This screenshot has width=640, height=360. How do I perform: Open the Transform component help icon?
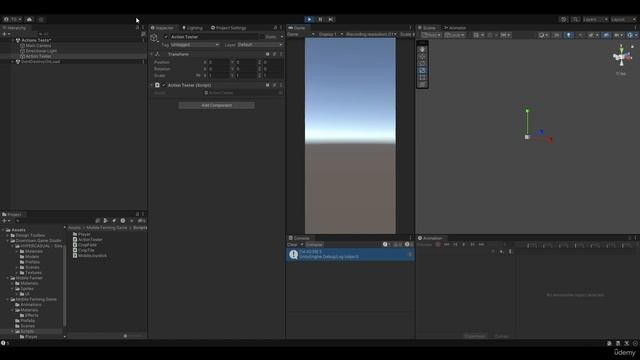point(268,54)
